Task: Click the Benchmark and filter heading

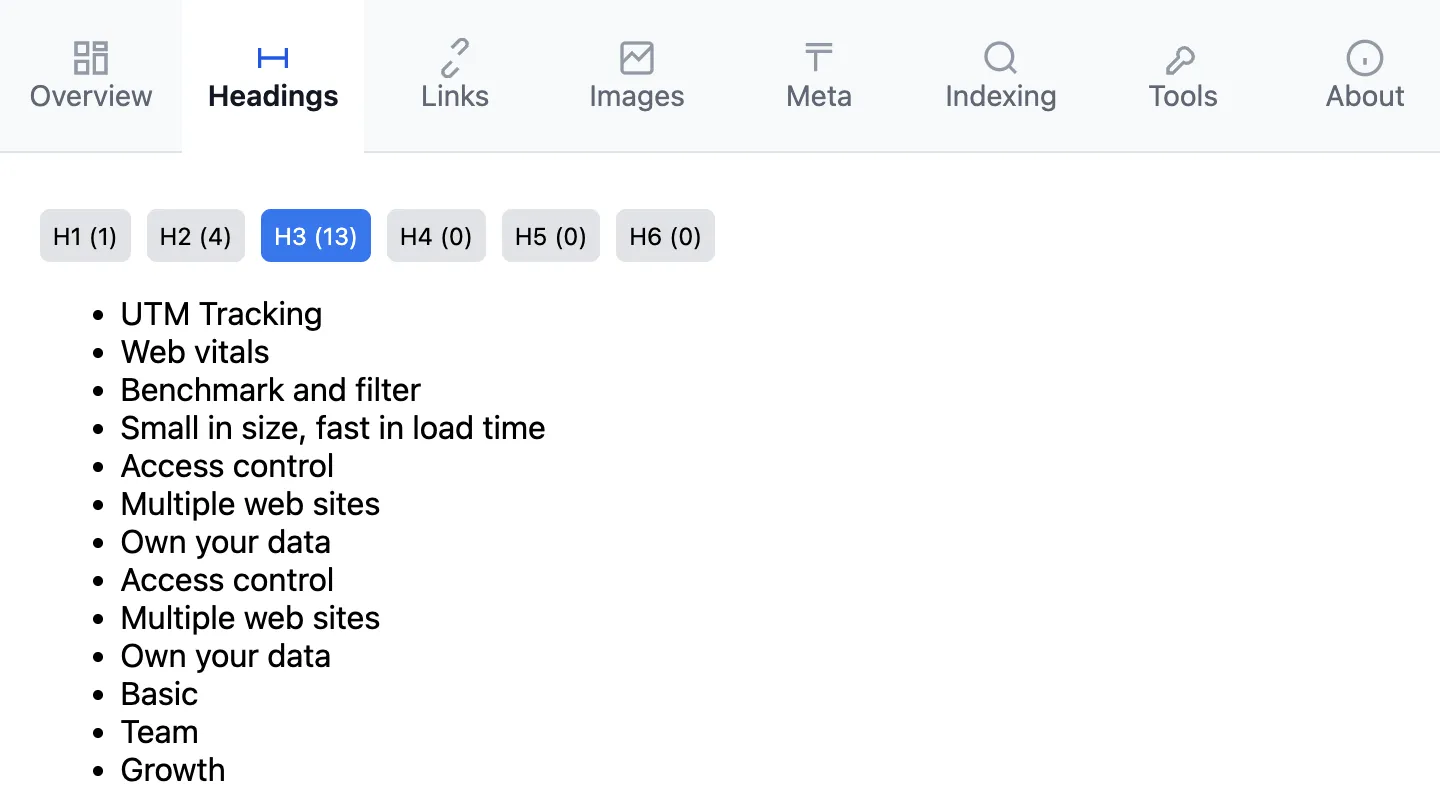Action: click(271, 390)
